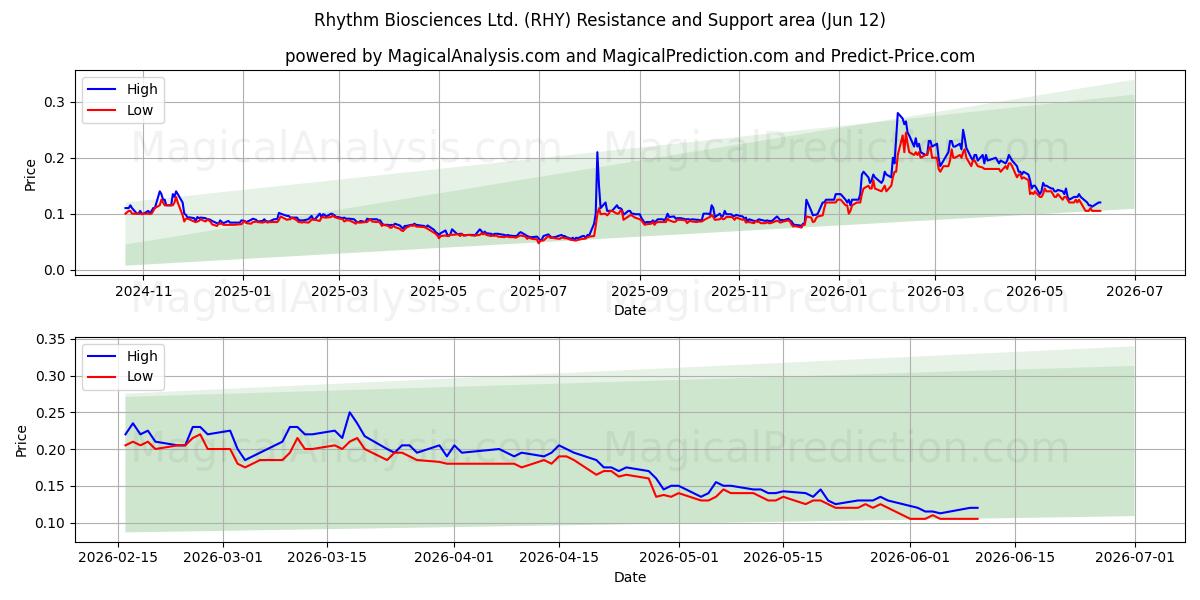Click the 'Date' x-axis title of bottom chart
The width and height of the screenshot is (1200, 600).
(630, 577)
